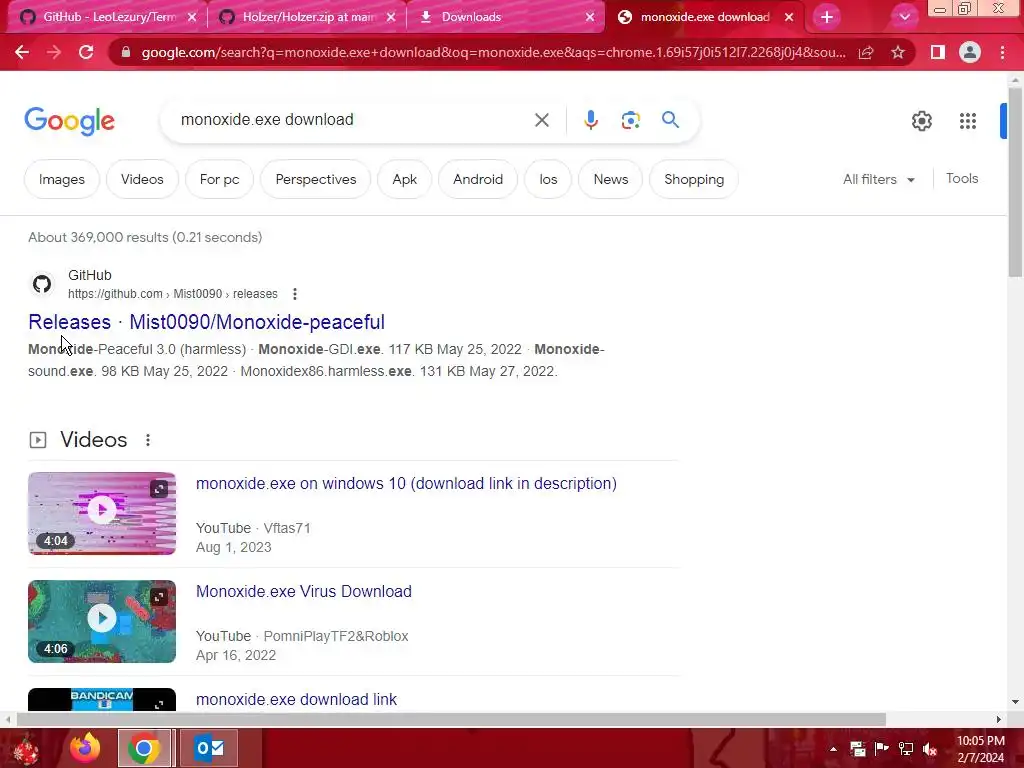Open the Start menu ornament button

25,750
